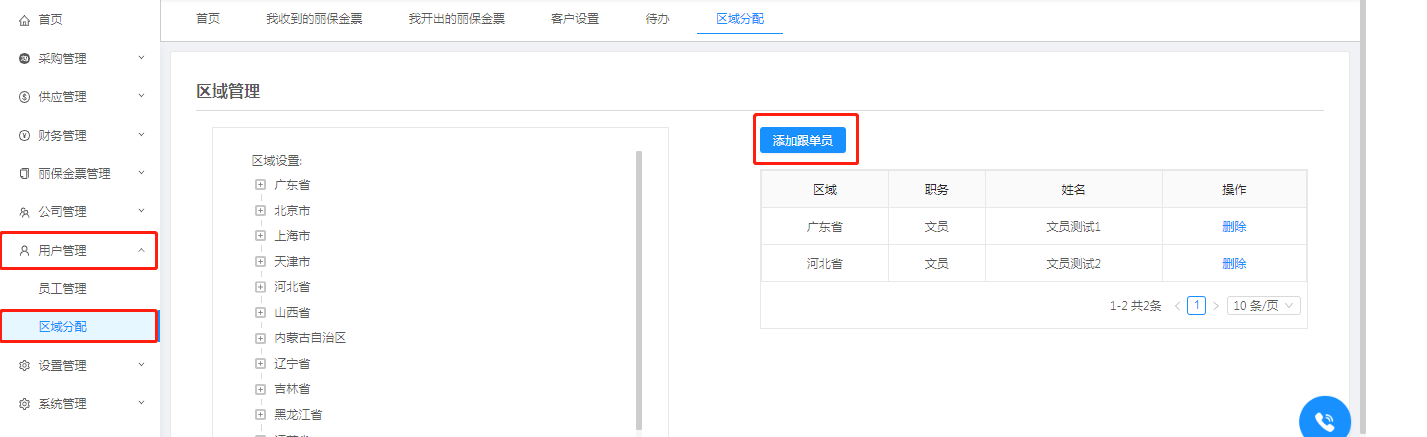Click the 财务管理 yen icon

25,135
